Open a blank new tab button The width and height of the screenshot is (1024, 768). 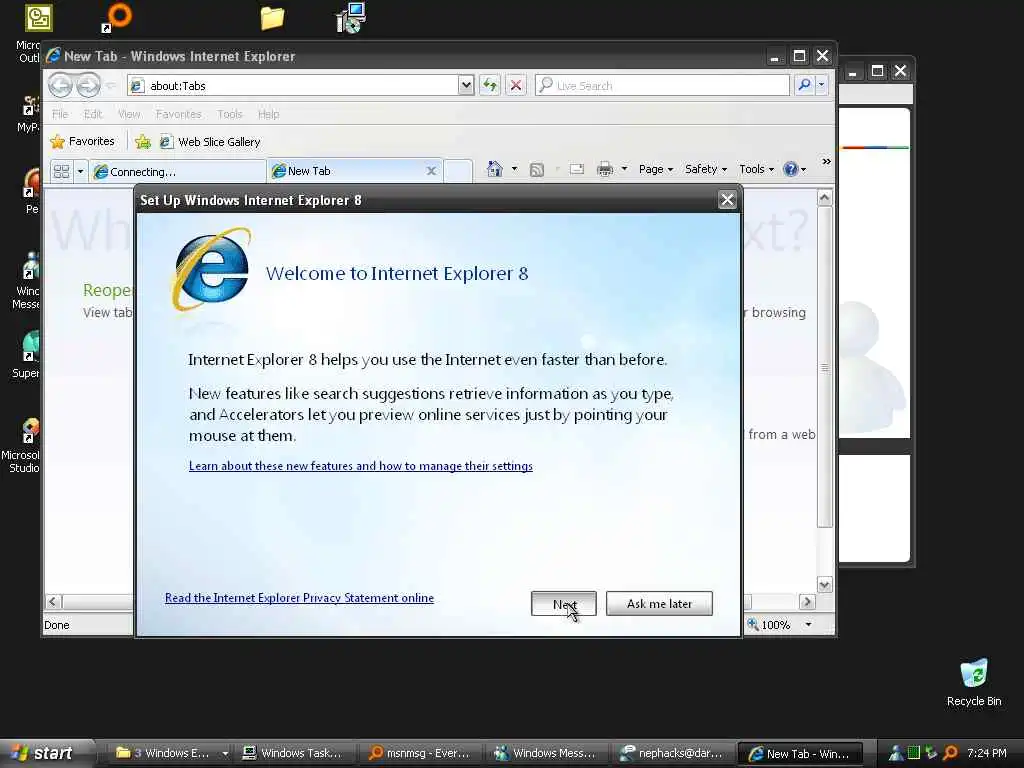pos(458,171)
